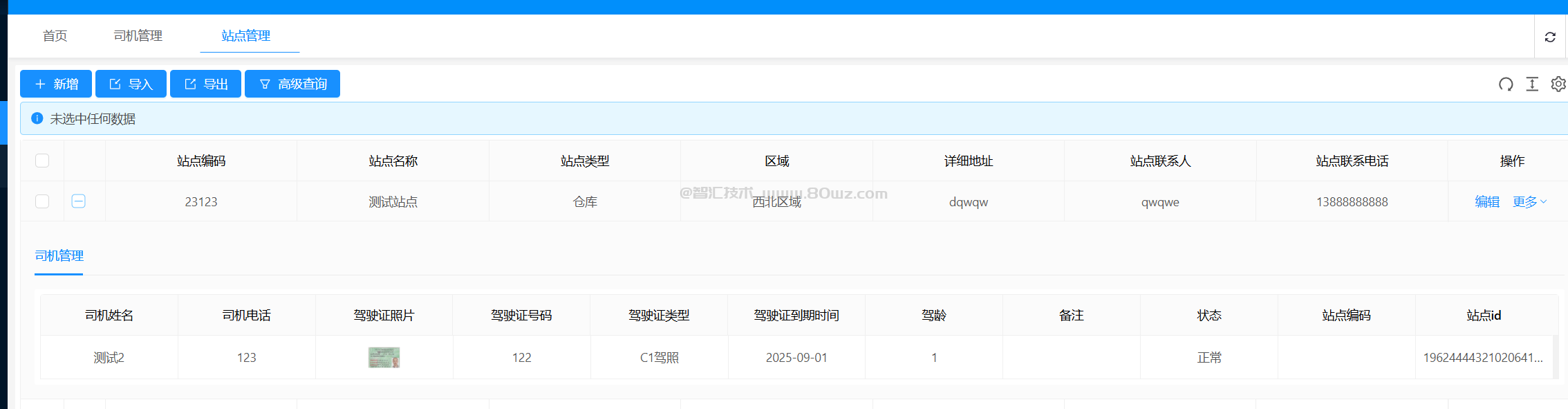Click the 驾驶证类型 column header
This screenshot has height=409, width=1568.
(659, 316)
